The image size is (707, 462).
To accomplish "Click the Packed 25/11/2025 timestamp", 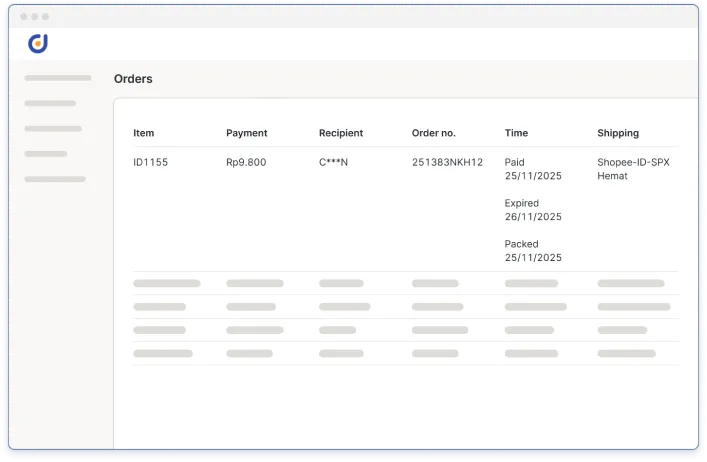I will (x=533, y=251).
